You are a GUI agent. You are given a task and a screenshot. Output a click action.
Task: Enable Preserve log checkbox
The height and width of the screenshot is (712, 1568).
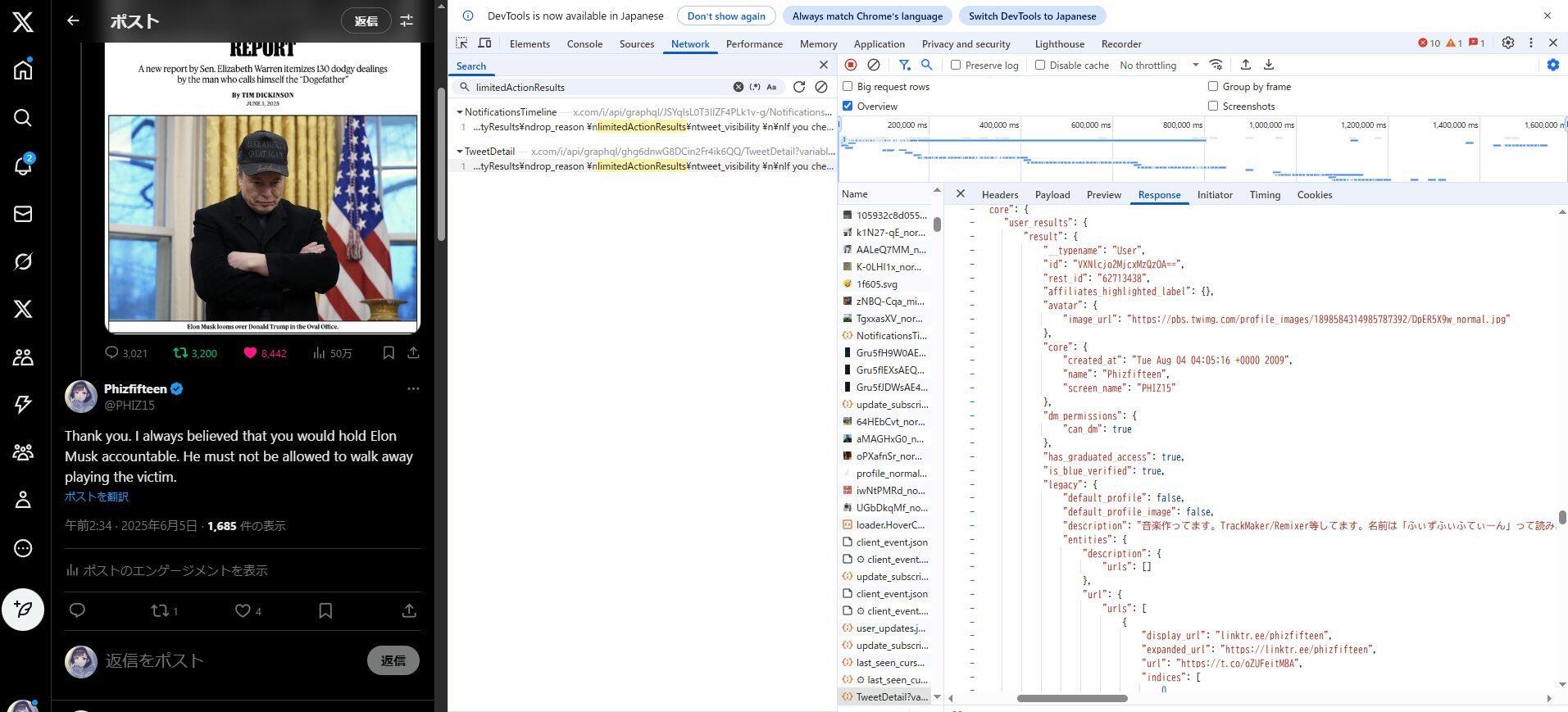[x=956, y=65]
